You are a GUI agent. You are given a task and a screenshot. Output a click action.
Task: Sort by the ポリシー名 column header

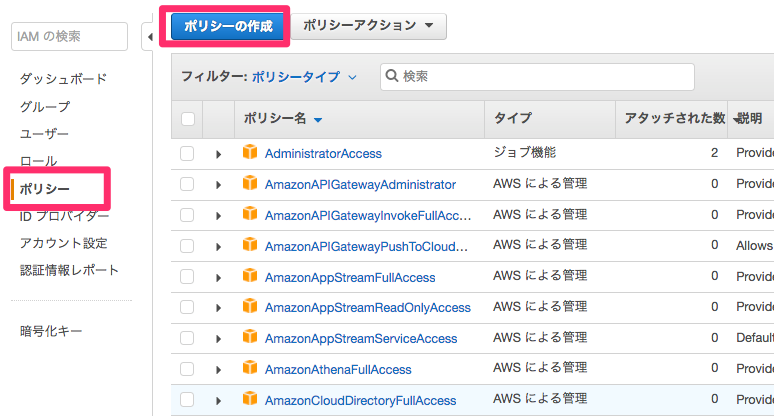pos(283,118)
